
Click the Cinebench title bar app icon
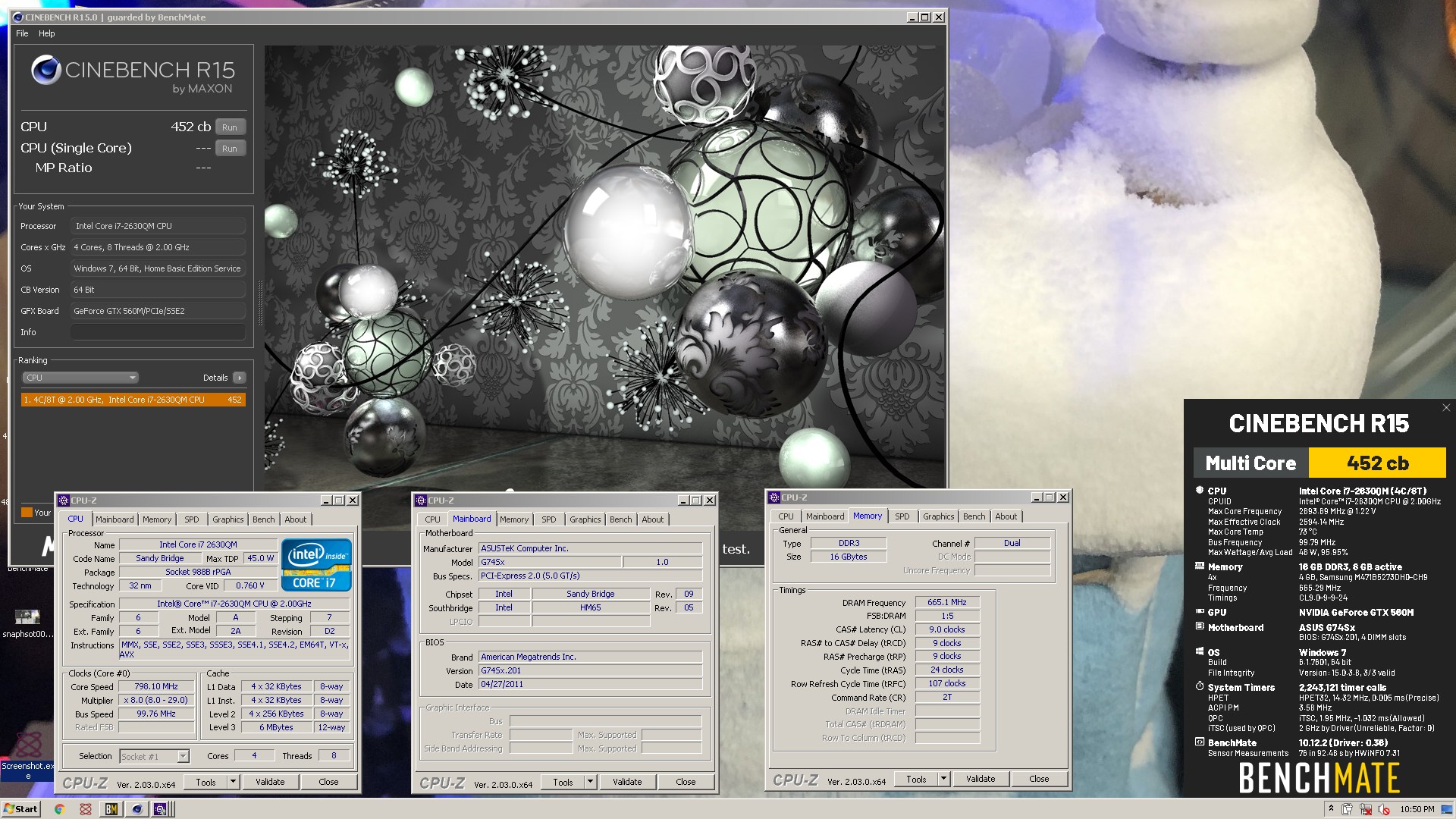(19, 17)
